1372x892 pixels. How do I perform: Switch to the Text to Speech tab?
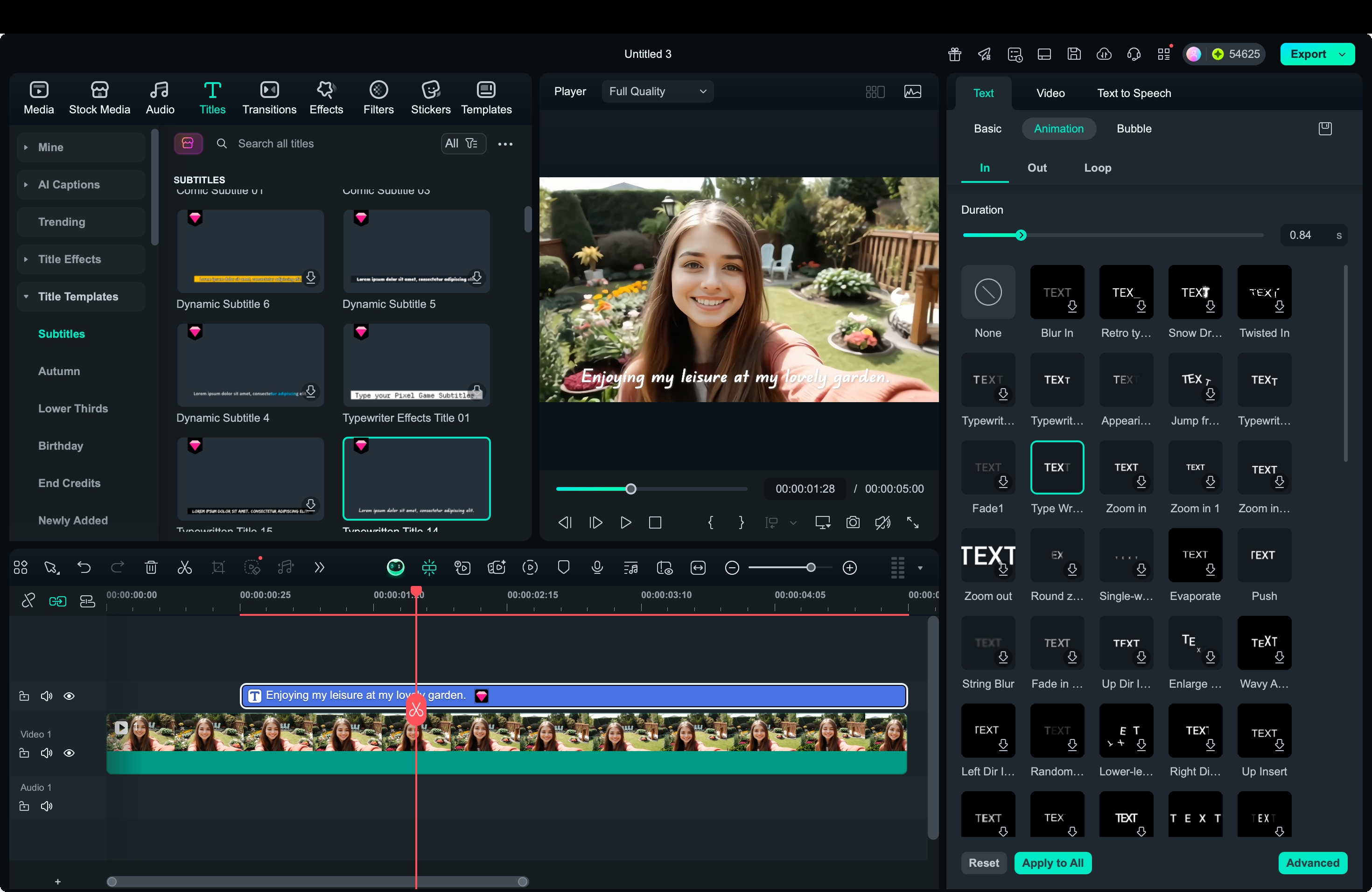click(x=1134, y=93)
